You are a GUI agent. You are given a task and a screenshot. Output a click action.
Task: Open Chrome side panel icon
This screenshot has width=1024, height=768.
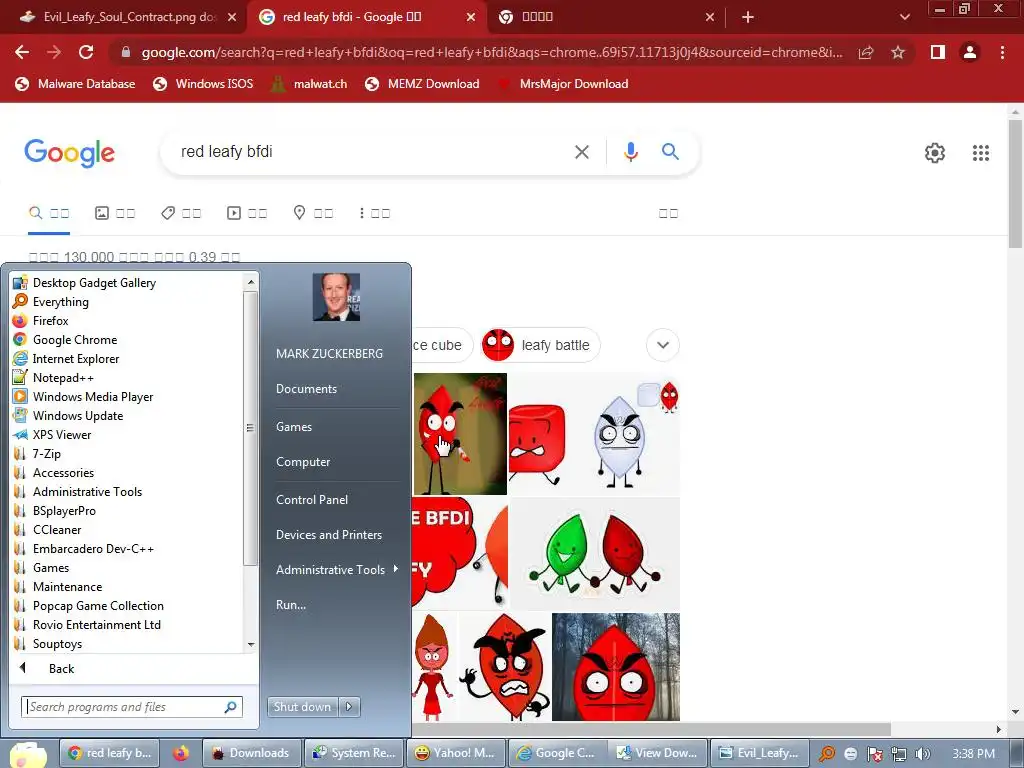coord(938,52)
